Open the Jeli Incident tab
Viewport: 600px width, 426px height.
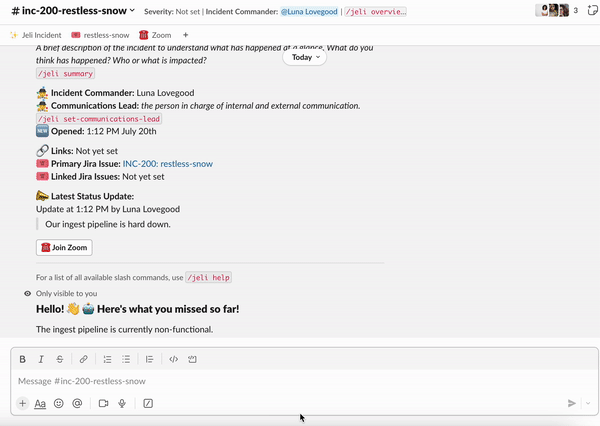(36, 35)
